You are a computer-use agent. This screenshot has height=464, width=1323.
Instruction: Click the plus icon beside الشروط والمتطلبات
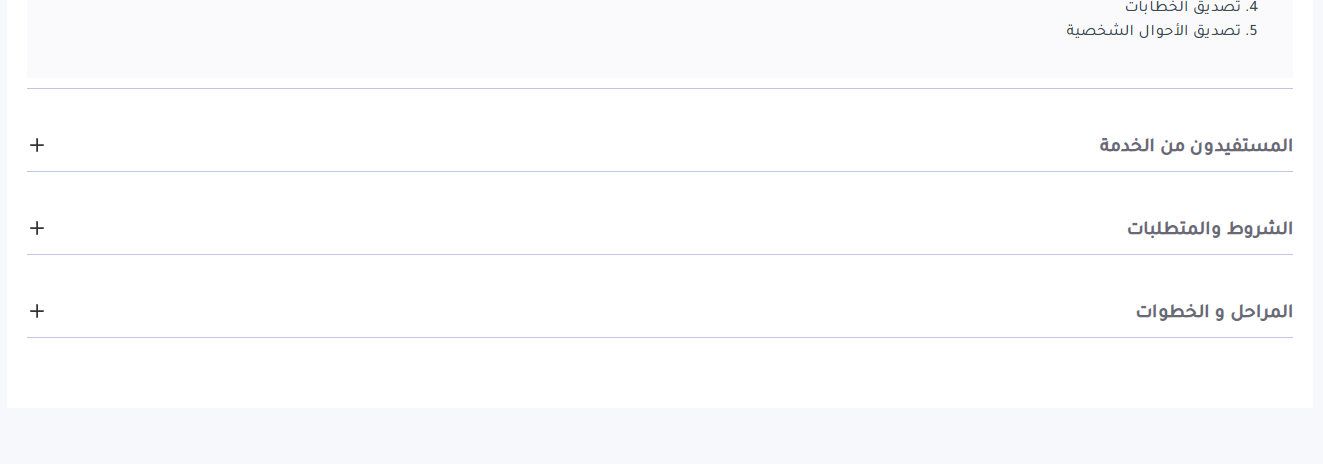pos(37,228)
